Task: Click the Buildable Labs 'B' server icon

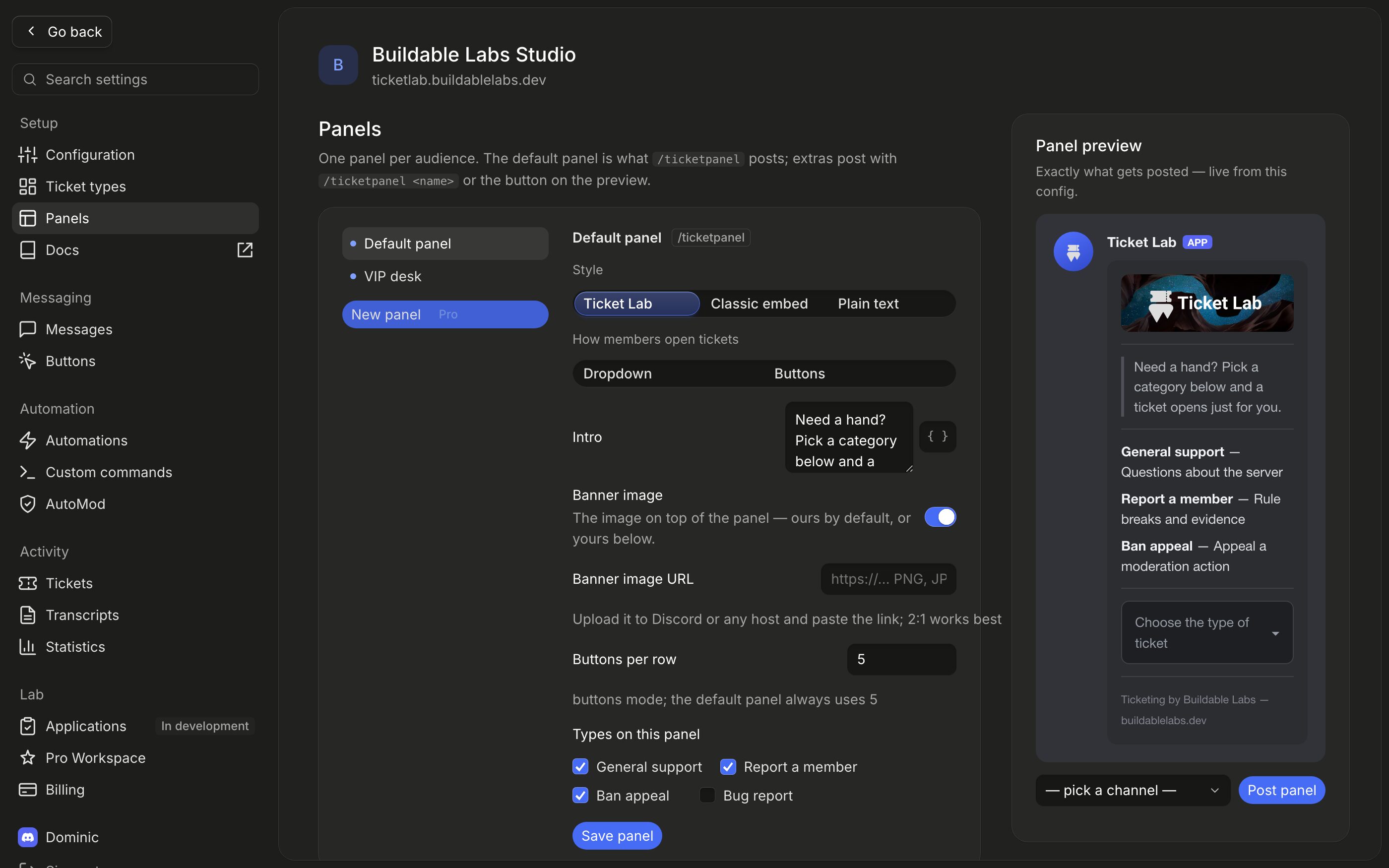Action: click(338, 65)
